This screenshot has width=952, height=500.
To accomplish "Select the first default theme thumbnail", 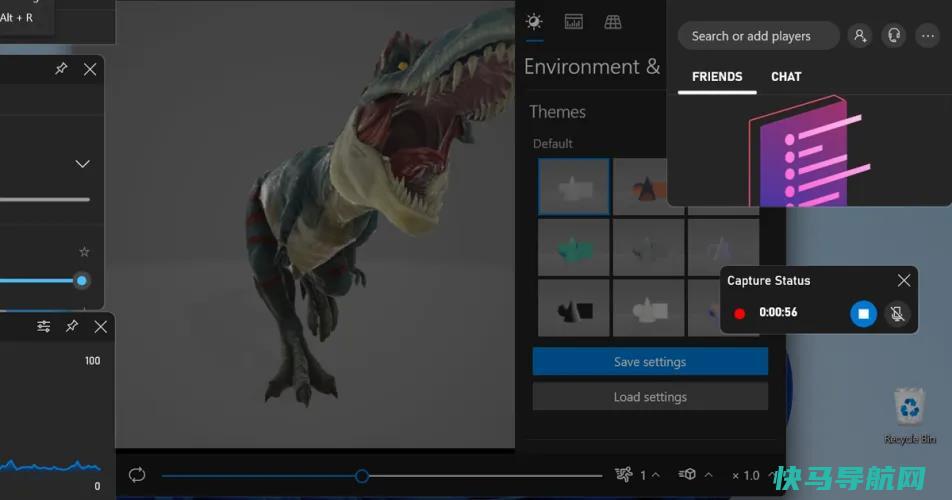I will [574, 187].
